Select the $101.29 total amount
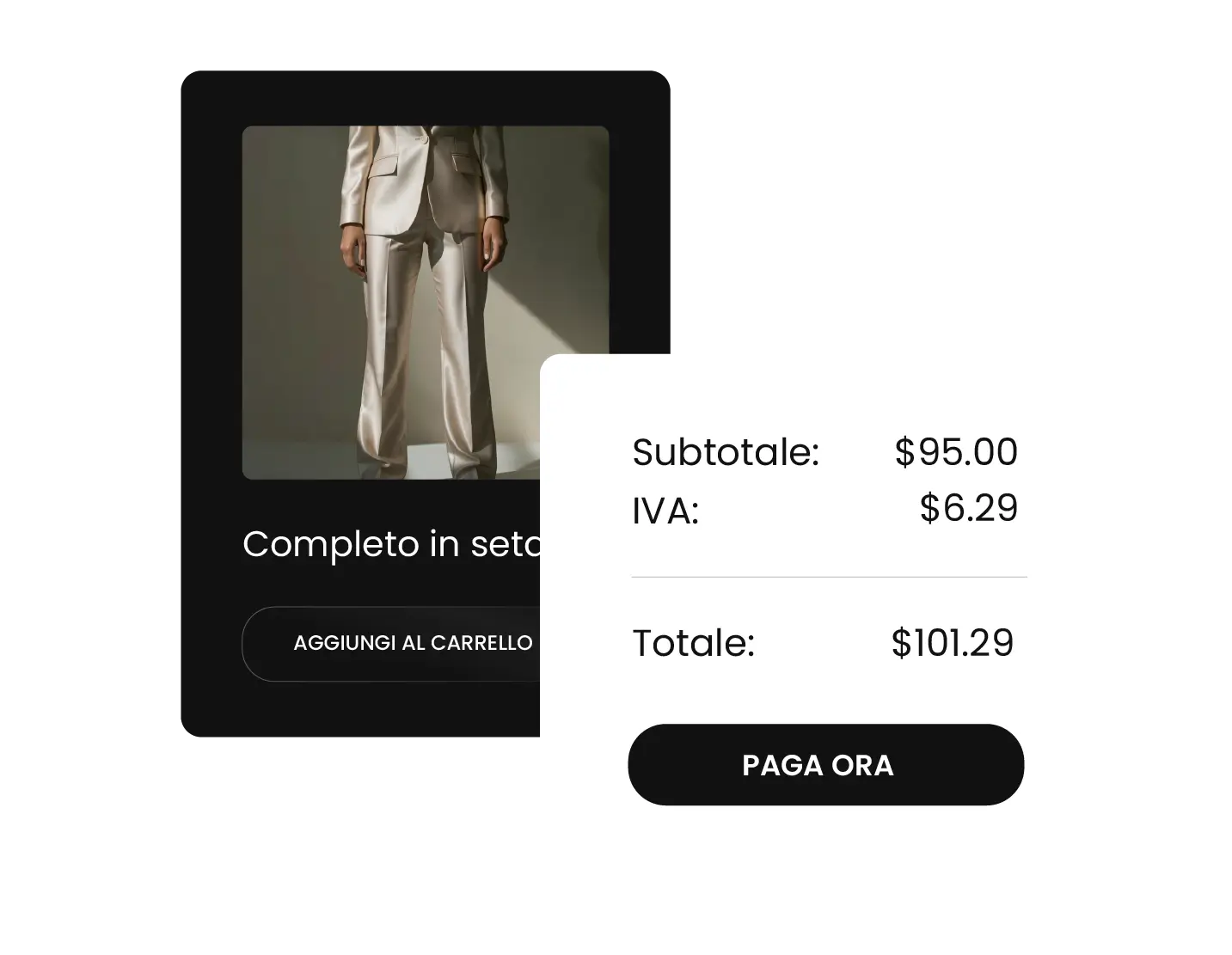Viewport: 1232px width, 955px height. [953, 643]
